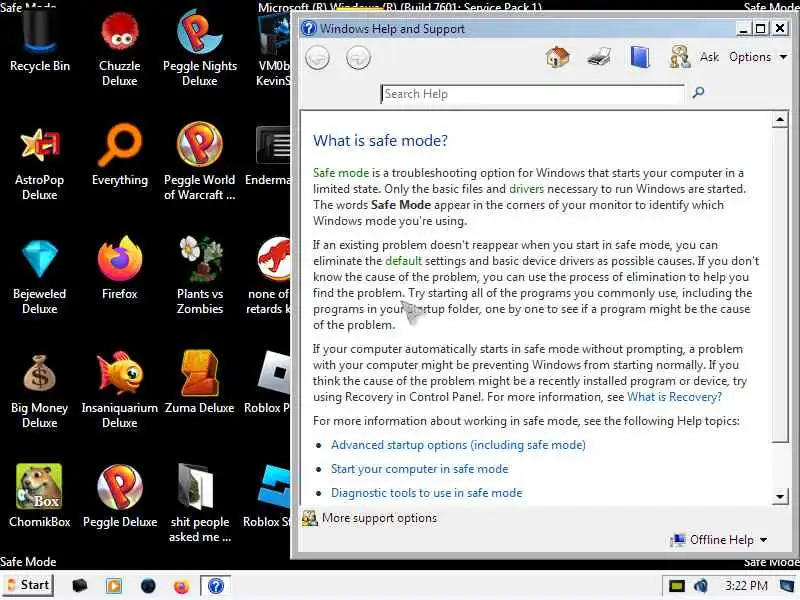
Task: Select ChomikBox desktop icon
Action: point(40,497)
